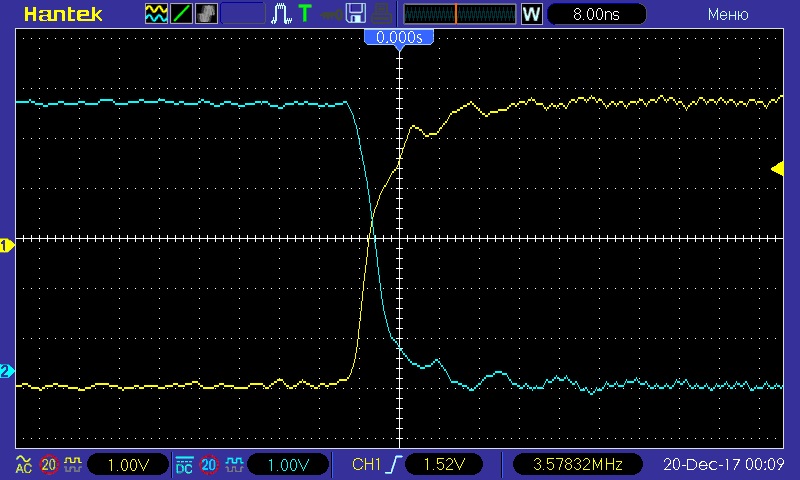
Task: Click the 3.57832MHz frequency counter readout
Action: pyautogui.click(x=578, y=464)
